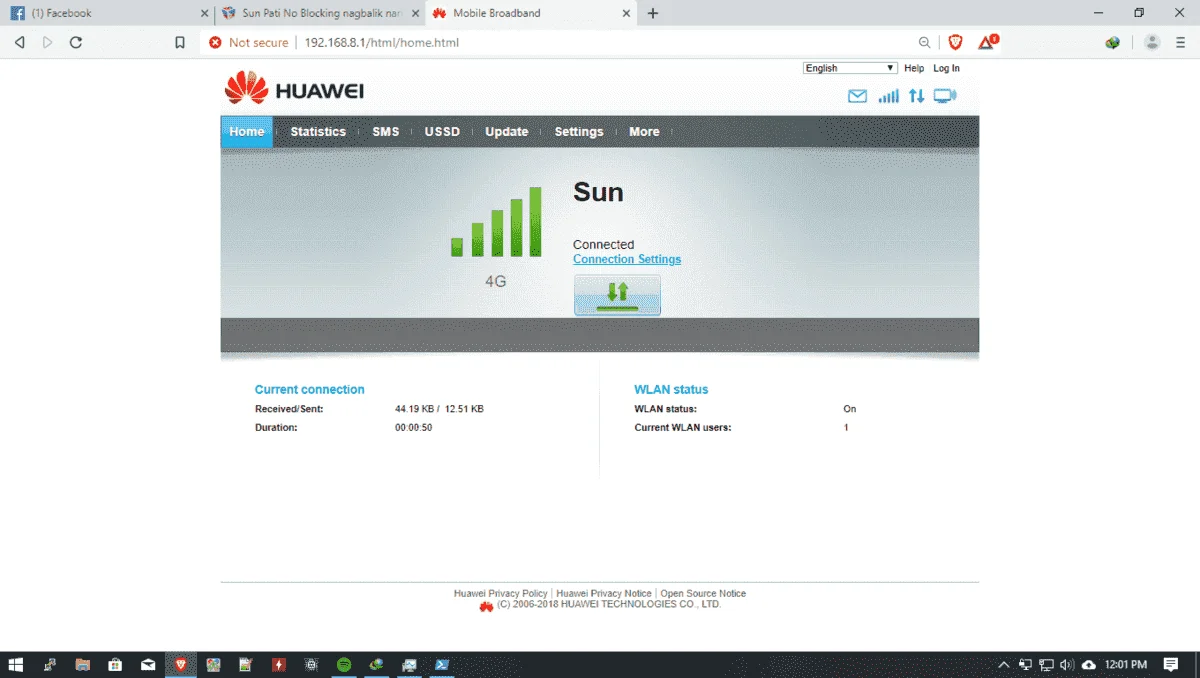Click the Connected status text
1200x678 pixels.
tap(603, 244)
